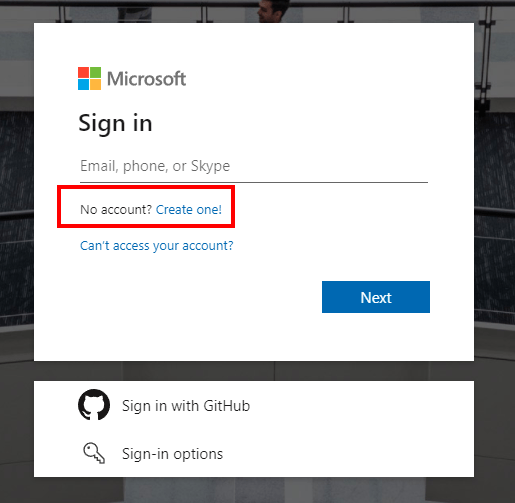The image size is (515, 503).
Task: Click the yellow square of the Microsoft logo
Action: tap(95, 85)
